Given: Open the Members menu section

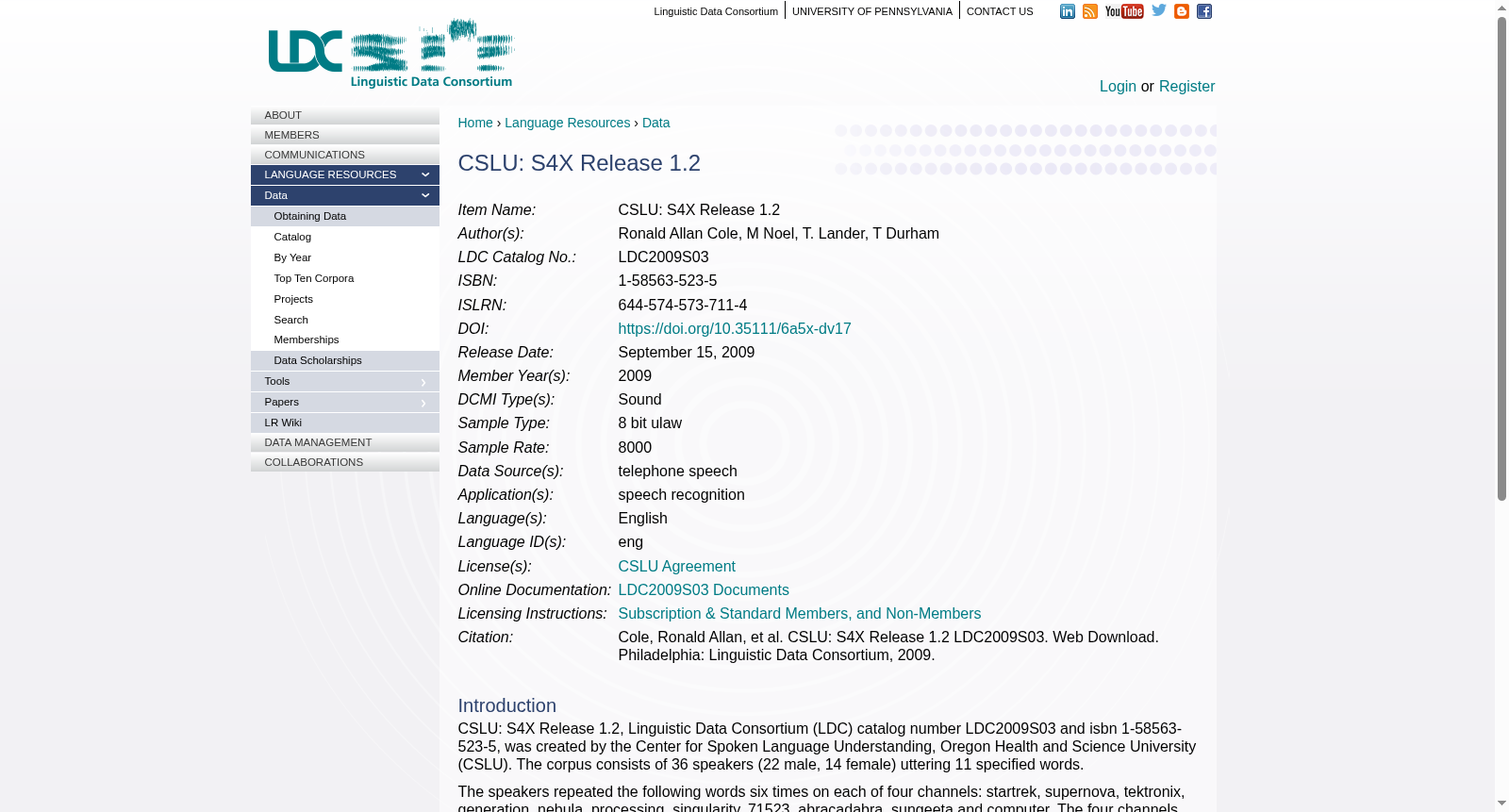Looking at the screenshot, I should pos(345,135).
